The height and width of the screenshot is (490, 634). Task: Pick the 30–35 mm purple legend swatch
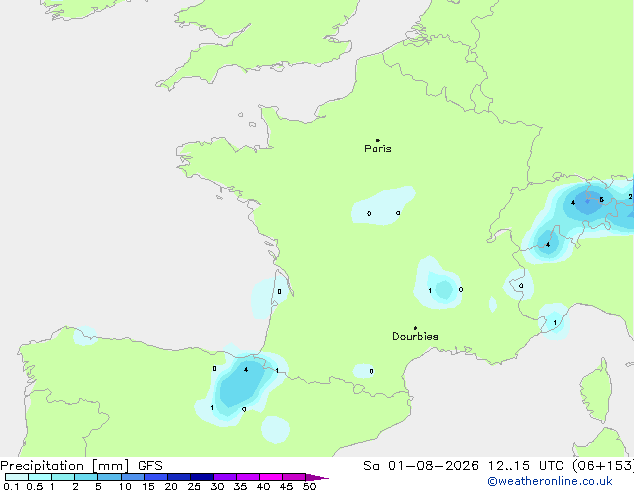click(x=225, y=477)
